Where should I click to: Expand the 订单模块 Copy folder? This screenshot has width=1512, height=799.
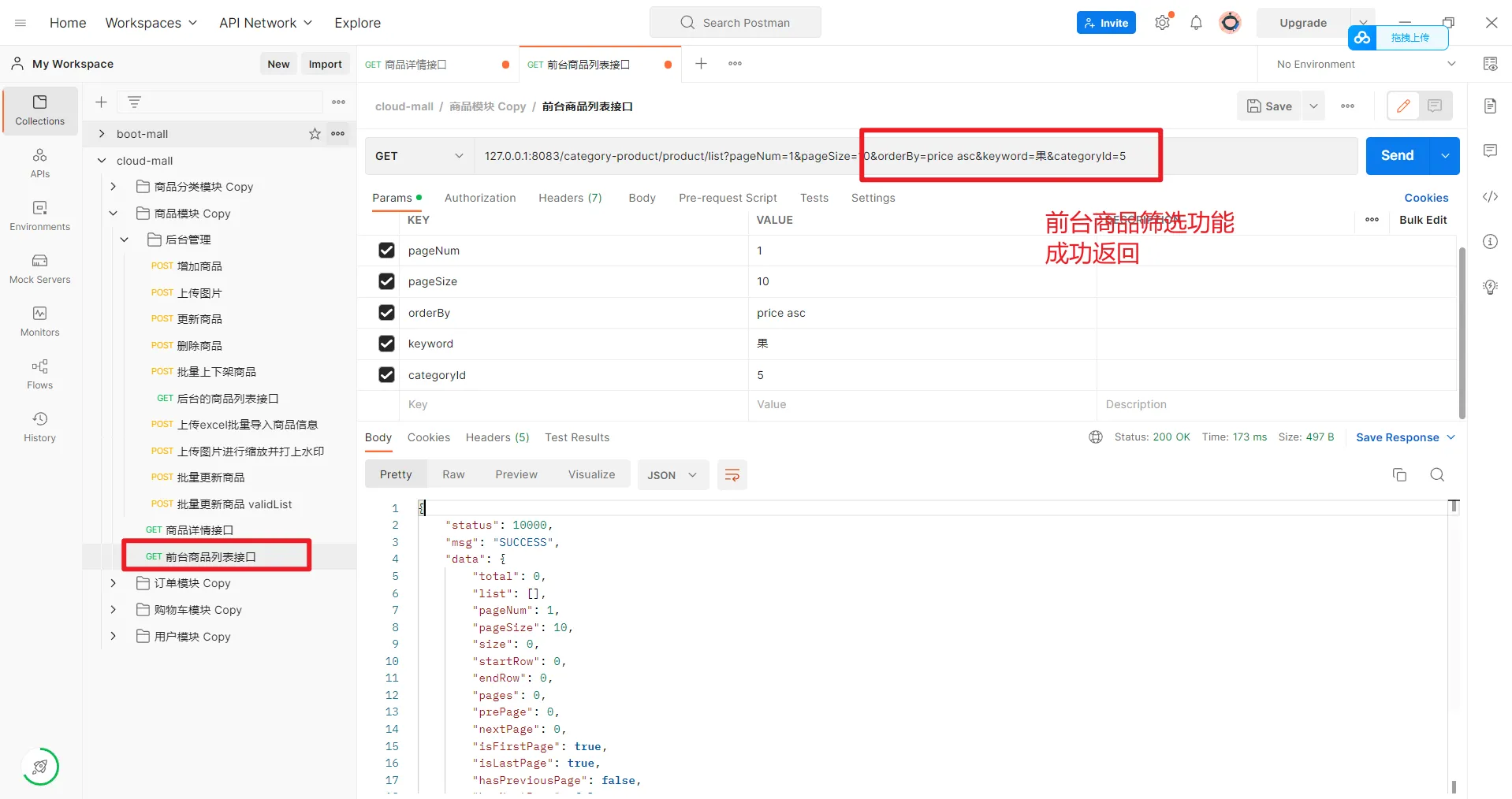pyautogui.click(x=114, y=583)
